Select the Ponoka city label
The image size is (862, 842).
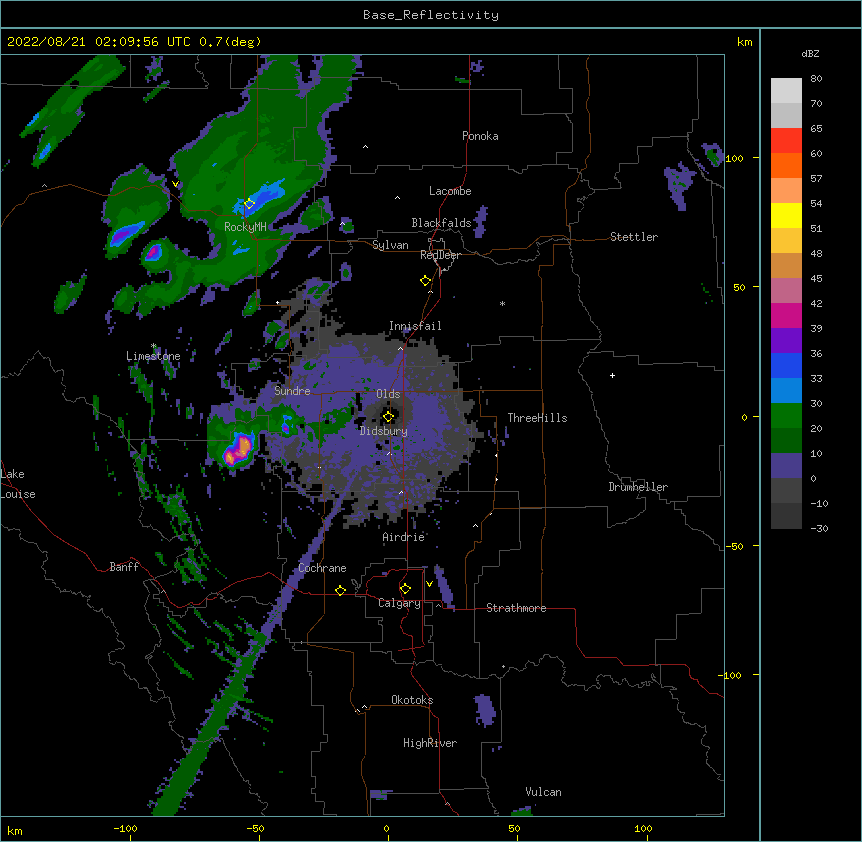coord(480,136)
